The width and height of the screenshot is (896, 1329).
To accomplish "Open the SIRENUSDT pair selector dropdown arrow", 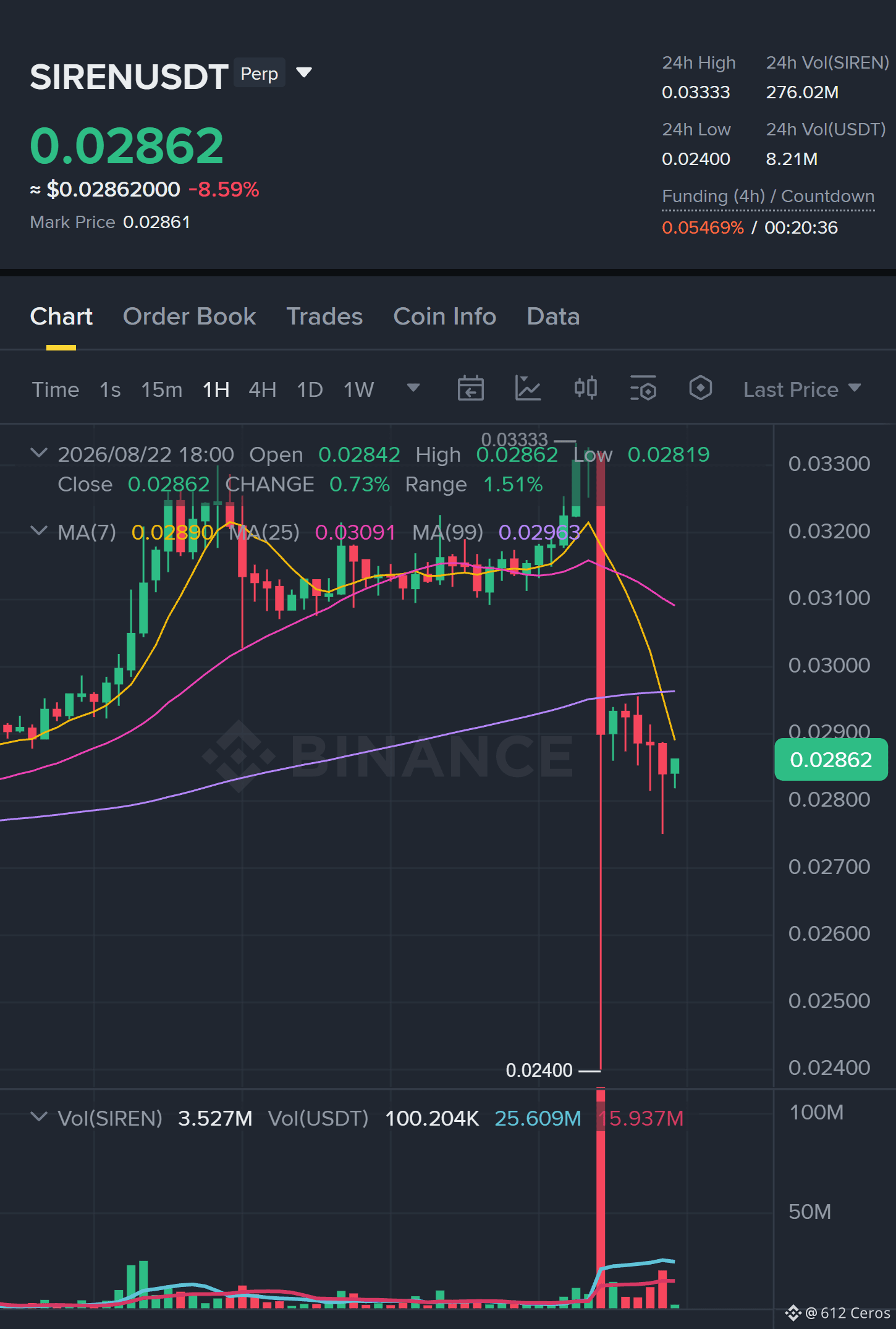I will tap(303, 73).
